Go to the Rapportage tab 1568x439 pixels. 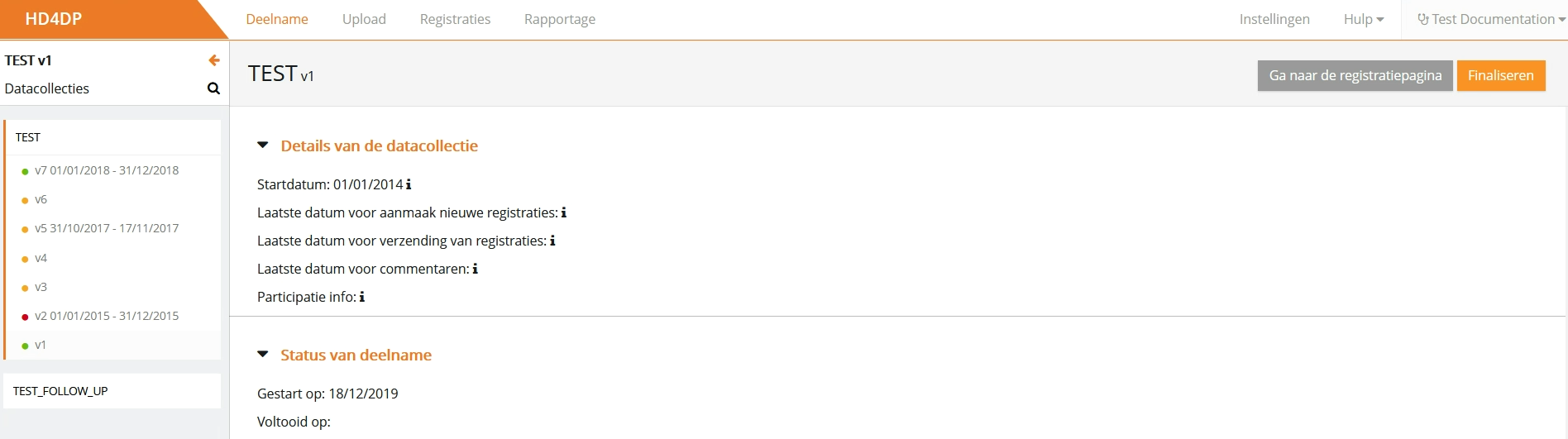coord(560,19)
